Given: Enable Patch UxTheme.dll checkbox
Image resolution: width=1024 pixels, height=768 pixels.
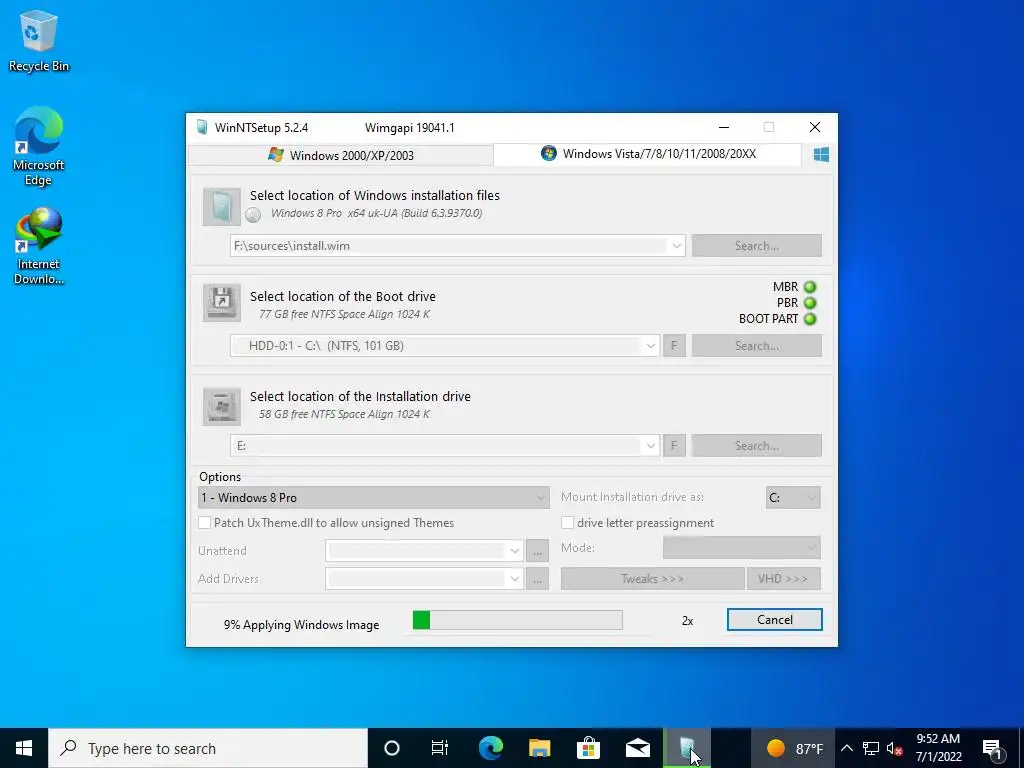Looking at the screenshot, I should (204, 522).
